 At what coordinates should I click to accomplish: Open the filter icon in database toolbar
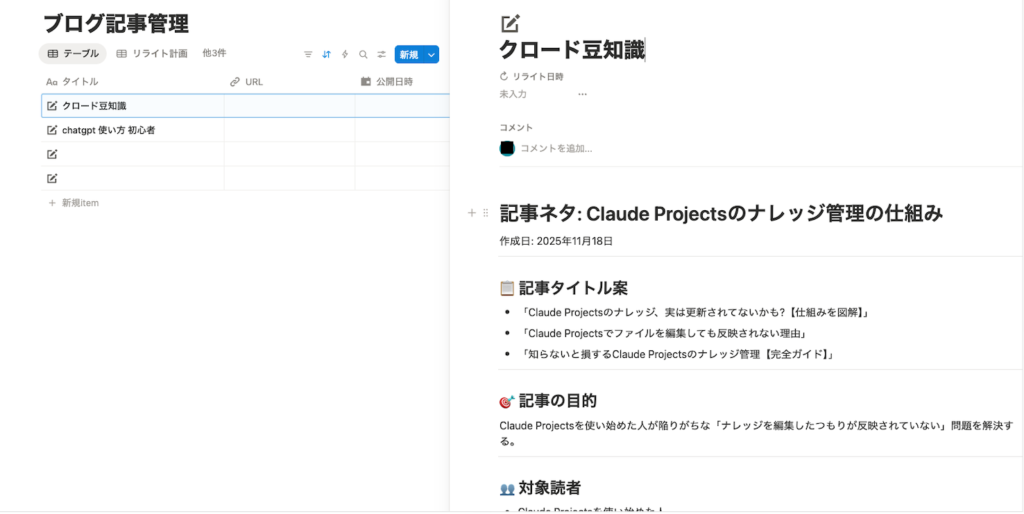pyautogui.click(x=308, y=55)
